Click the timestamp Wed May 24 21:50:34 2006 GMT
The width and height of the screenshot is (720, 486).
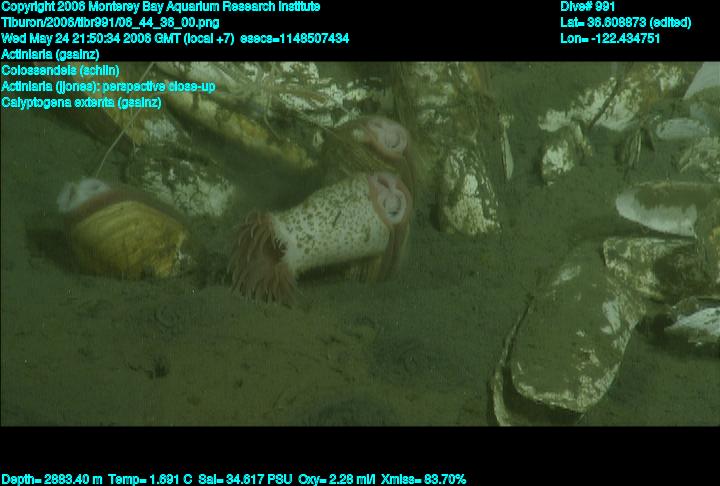(x=91, y=38)
